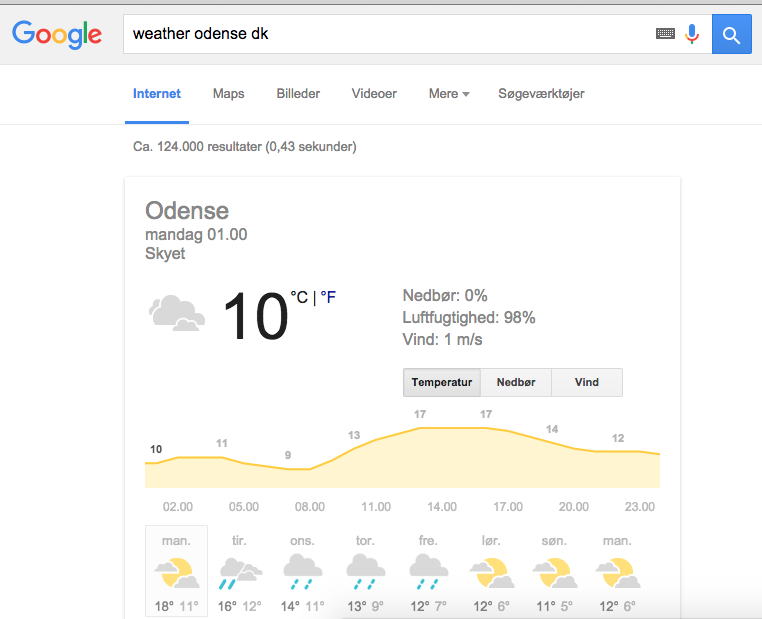This screenshot has width=762, height=619.
Task: Activate voice search microphone icon
Action: click(x=692, y=34)
